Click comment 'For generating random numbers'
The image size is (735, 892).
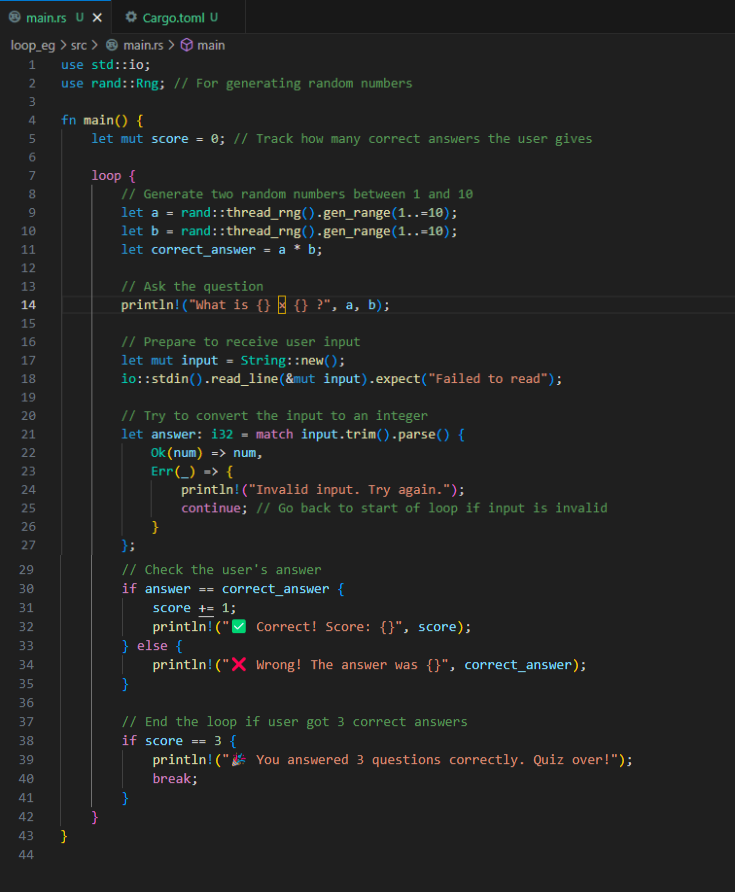coord(293,84)
